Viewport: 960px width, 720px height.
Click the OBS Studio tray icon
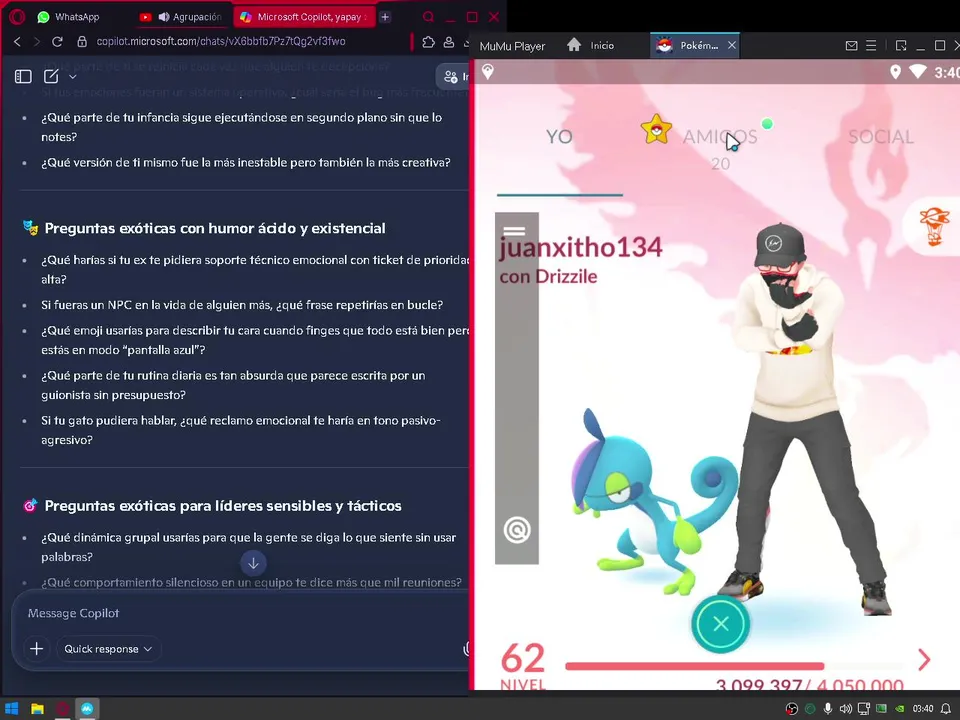[x=792, y=709]
